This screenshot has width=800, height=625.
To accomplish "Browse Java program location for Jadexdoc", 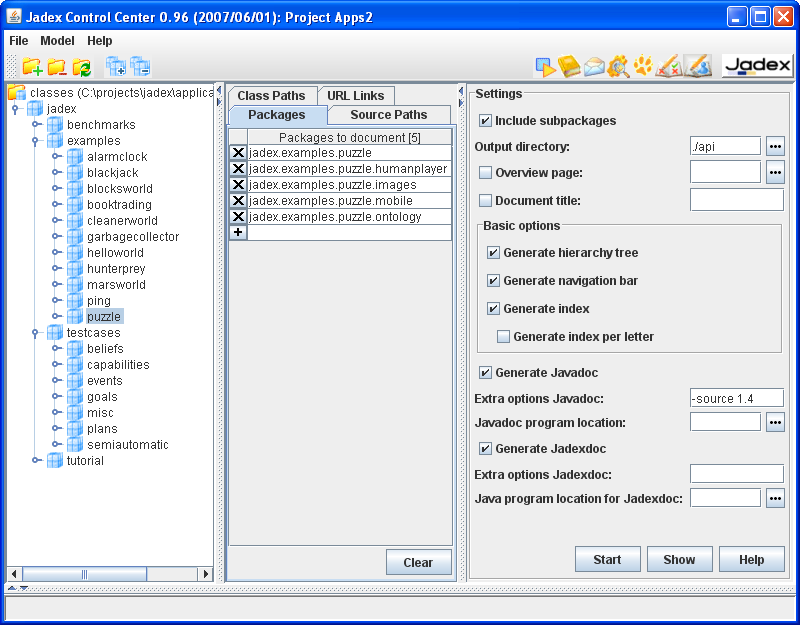I will pos(775,498).
